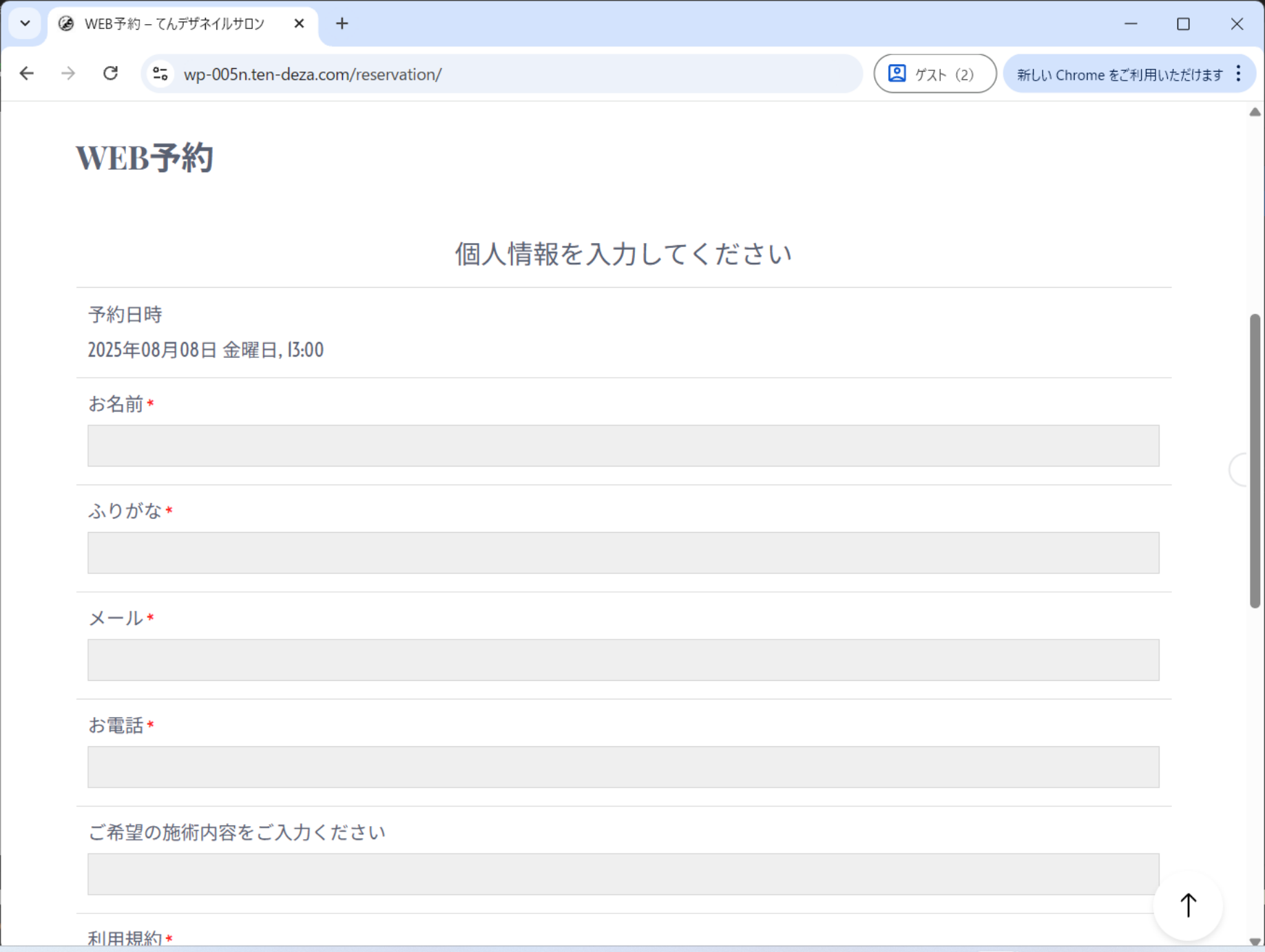1265x952 pixels.
Task: Open the ゲスト profile button
Action: (934, 74)
